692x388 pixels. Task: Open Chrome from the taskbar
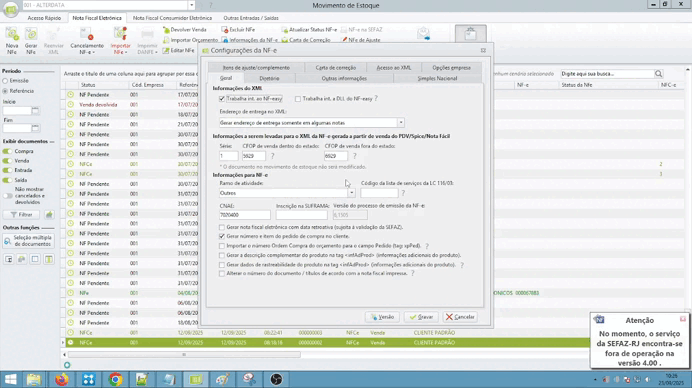point(116,379)
